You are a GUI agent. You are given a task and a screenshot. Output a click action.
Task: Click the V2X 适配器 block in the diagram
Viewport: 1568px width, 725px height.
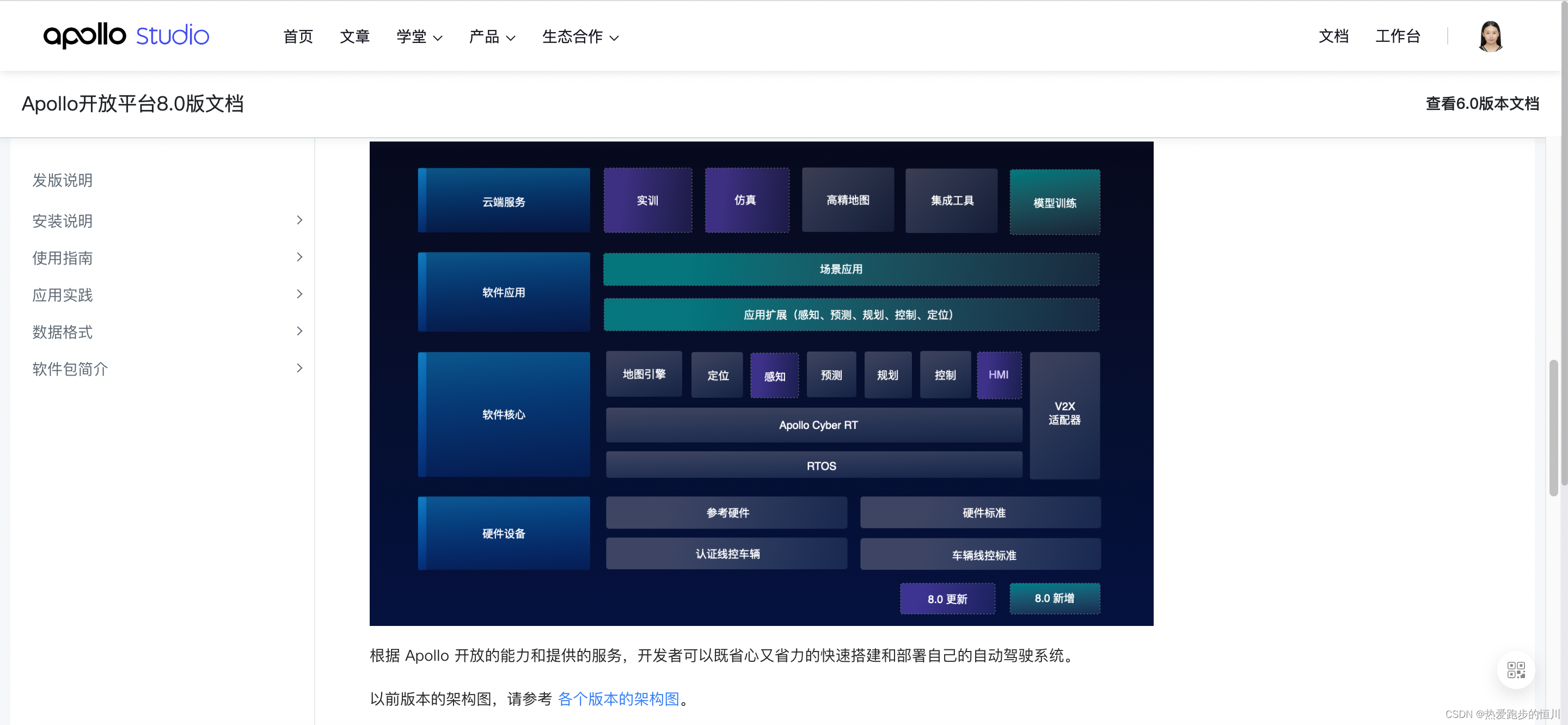1064,415
